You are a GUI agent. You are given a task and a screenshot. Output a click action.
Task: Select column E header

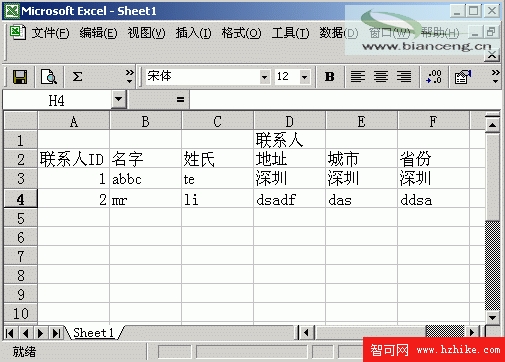tap(361, 122)
